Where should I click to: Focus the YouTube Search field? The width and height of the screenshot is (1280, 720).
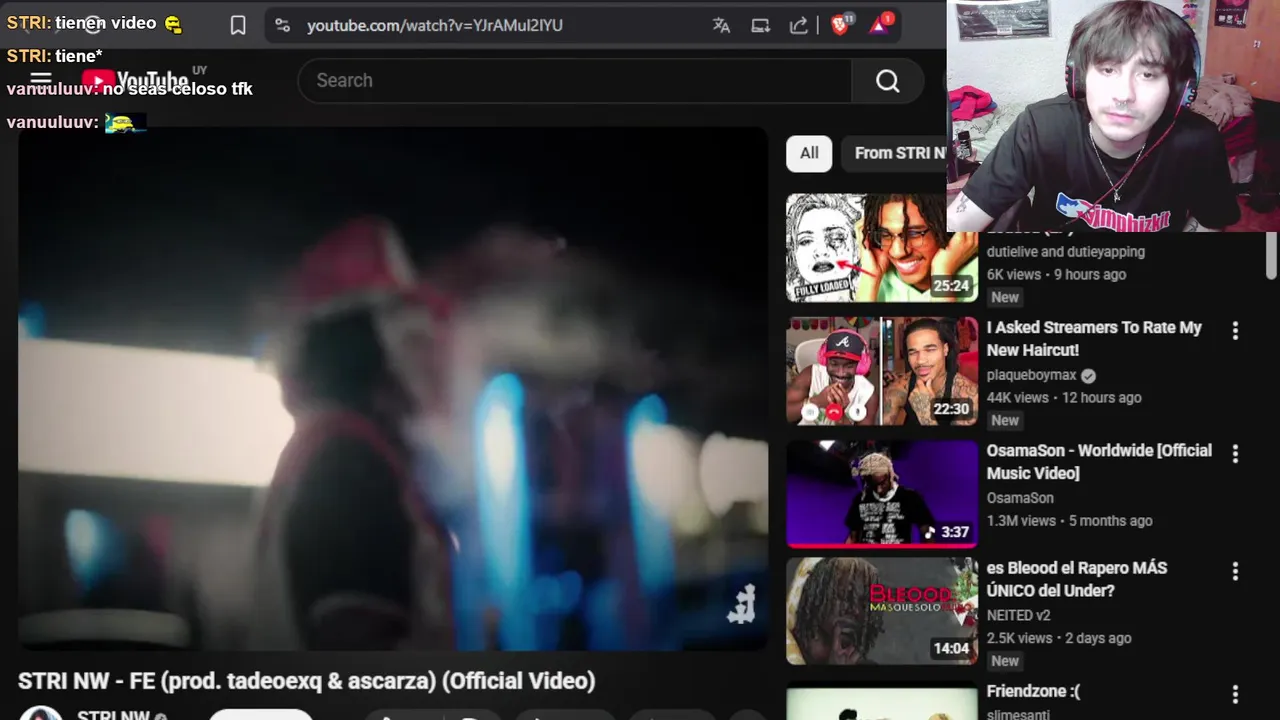575,81
